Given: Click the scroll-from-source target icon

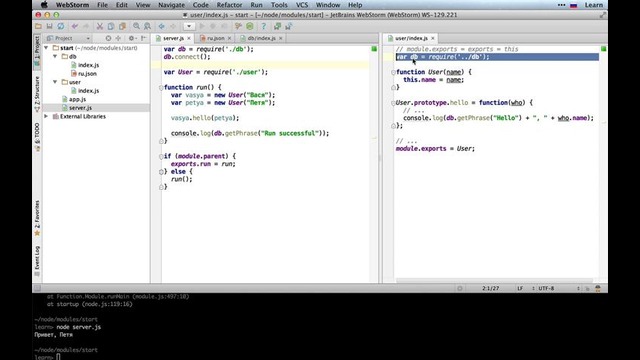Looking at the screenshot, I should tap(108, 38).
